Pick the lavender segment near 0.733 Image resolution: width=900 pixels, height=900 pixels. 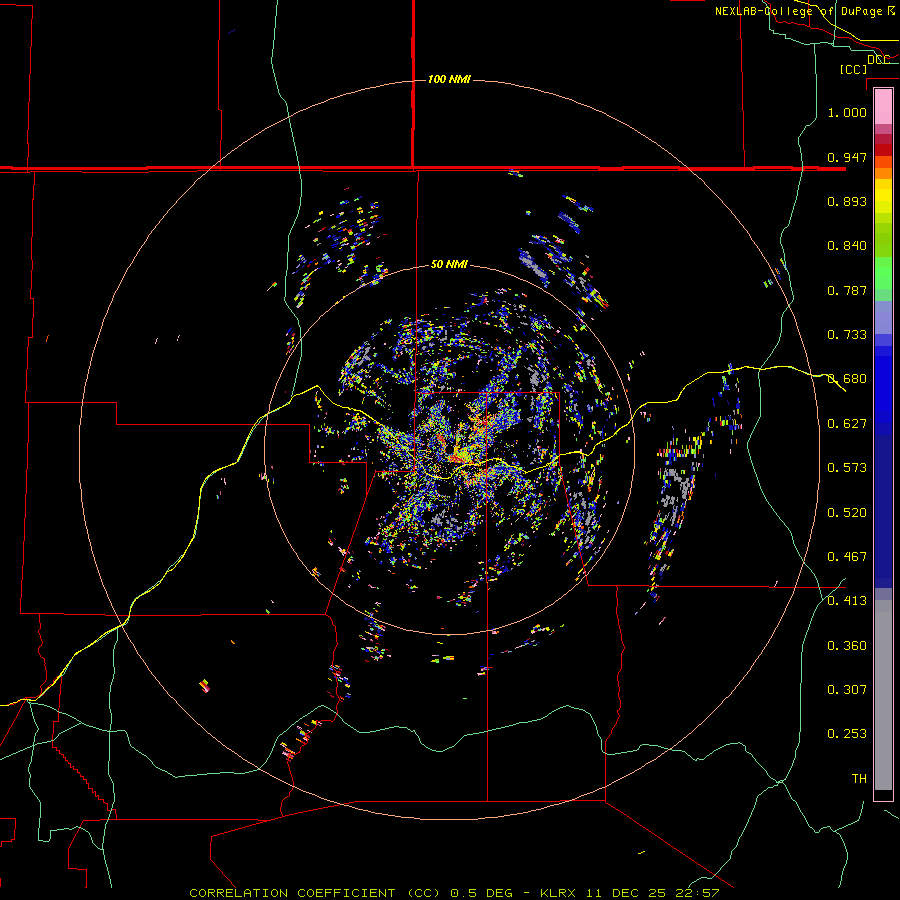tap(883, 317)
